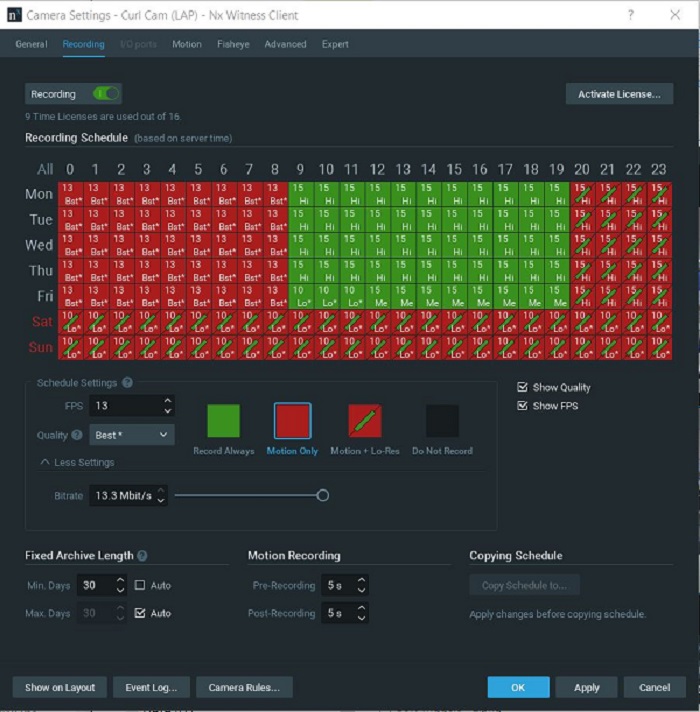Image resolution: width=700 pixels, height=712 pixels.
Task: Click the Friday hour 9 schedule cell
Action: [x=301, y=297]
